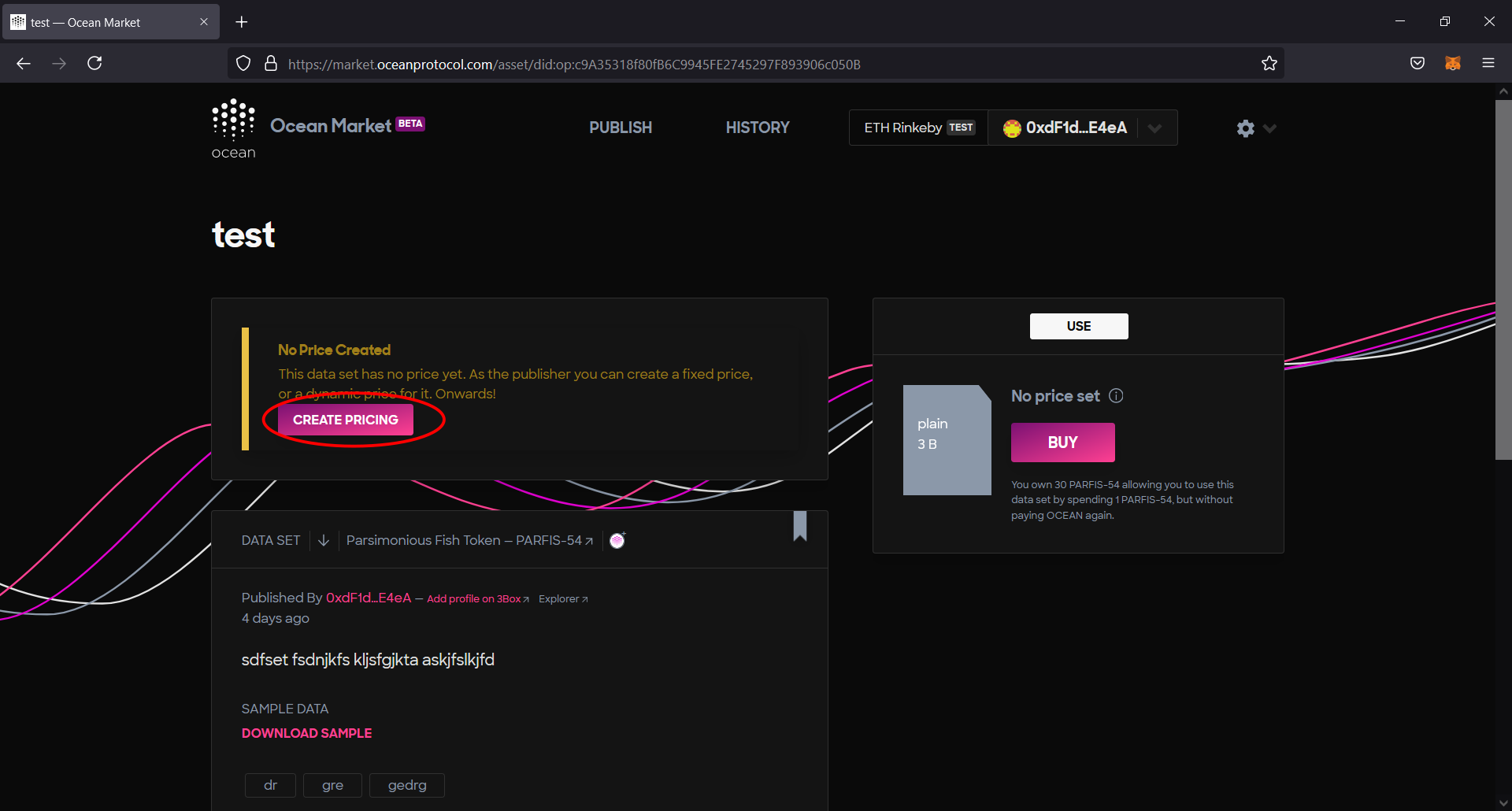Select the gedrg tag
This screenshot has width=1512, height=811.
point(407,785)
